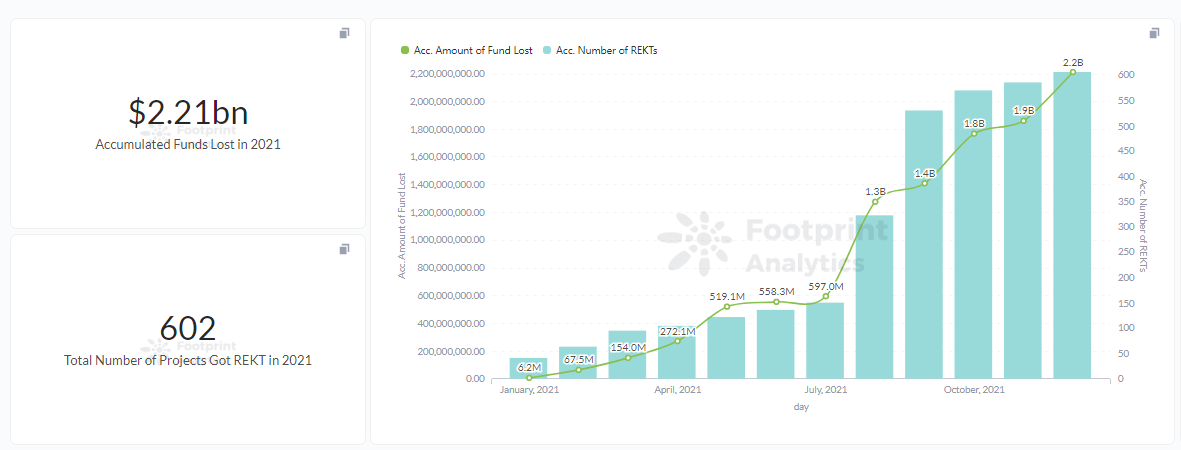This screenshot has height=450, width=1181.
Task: Click the 597.0M data point label
Action: [x=826, y=286]
